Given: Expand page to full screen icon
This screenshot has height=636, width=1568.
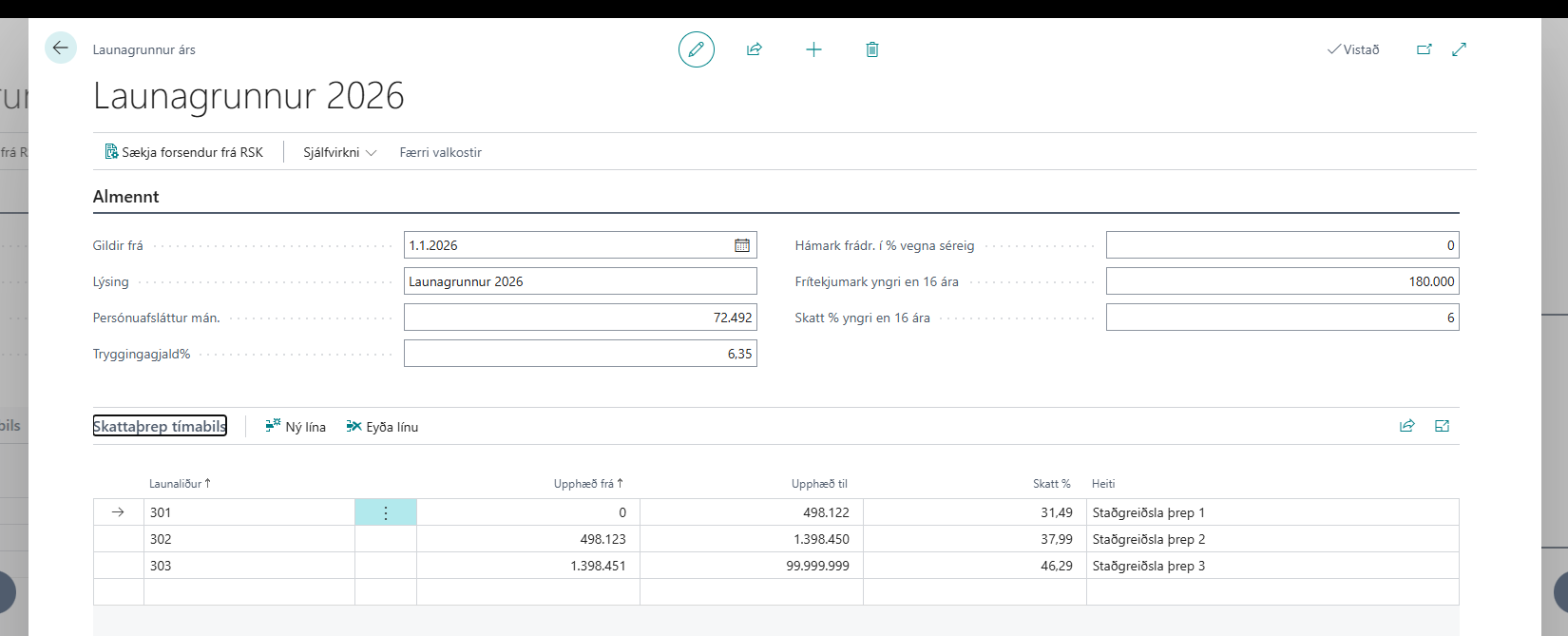Looking at the screenshot, I should pos(1460,49).
